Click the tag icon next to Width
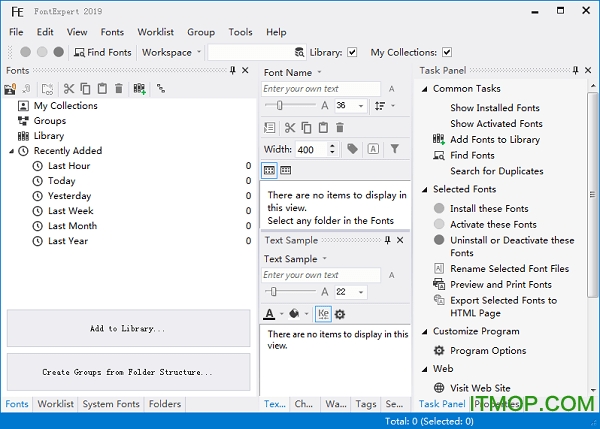Viewport: 600px width, 429px height. 352,149
